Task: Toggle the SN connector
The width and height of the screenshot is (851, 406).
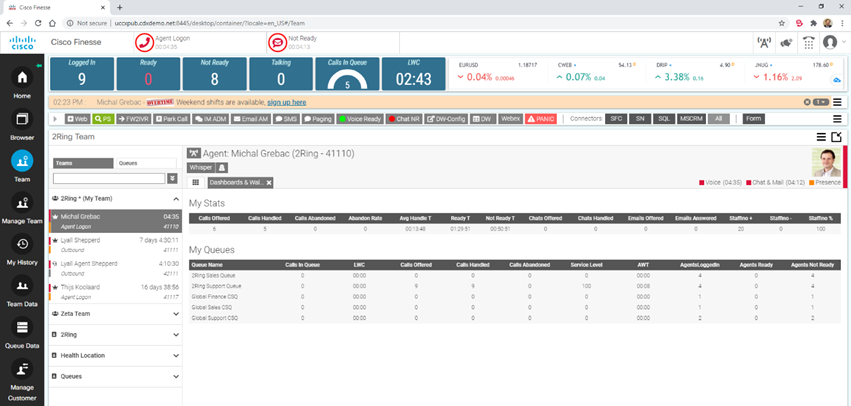Action: point(640,118)
